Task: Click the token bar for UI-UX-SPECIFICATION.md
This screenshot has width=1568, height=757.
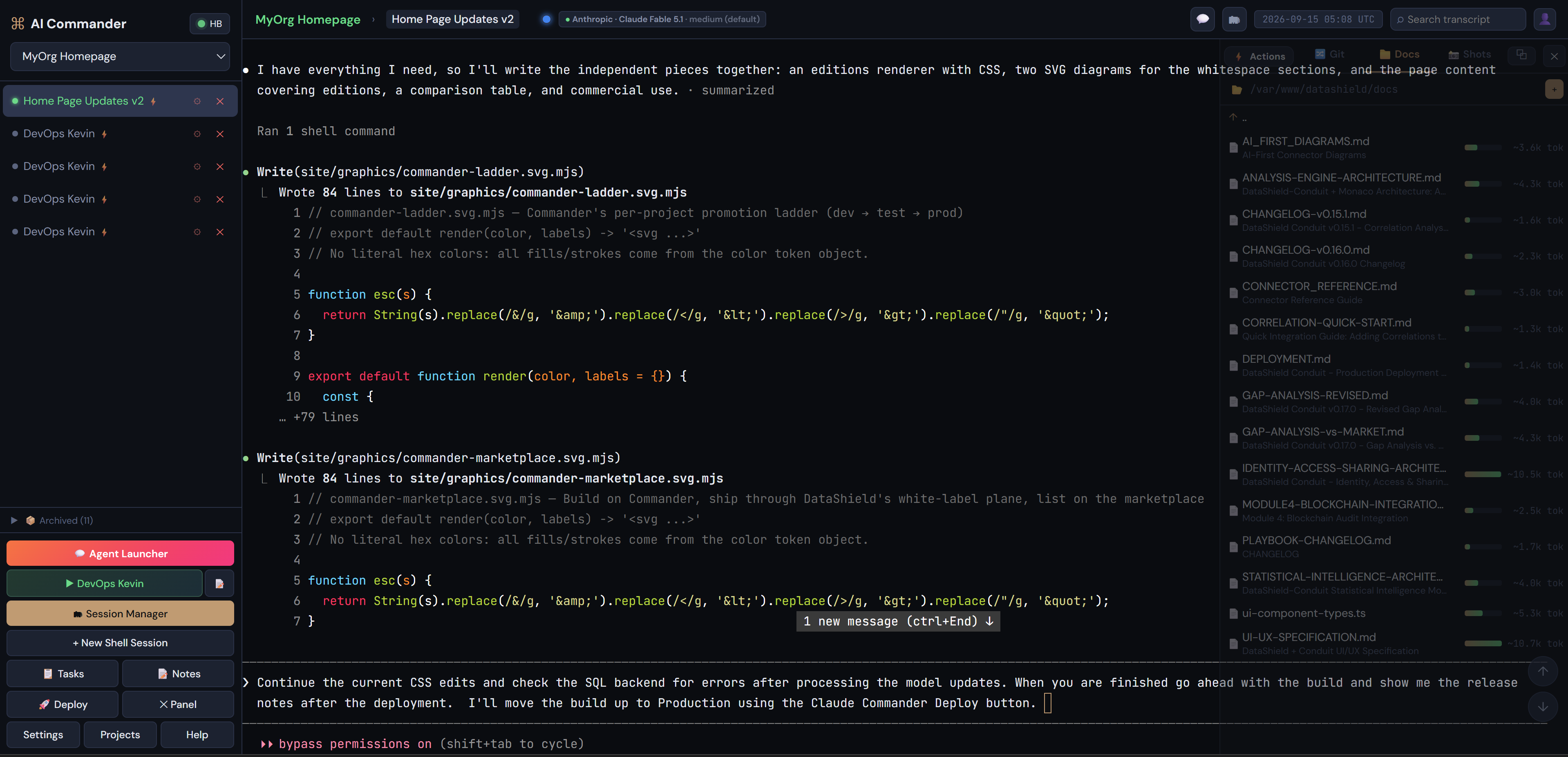Action: click(1483, 643)
